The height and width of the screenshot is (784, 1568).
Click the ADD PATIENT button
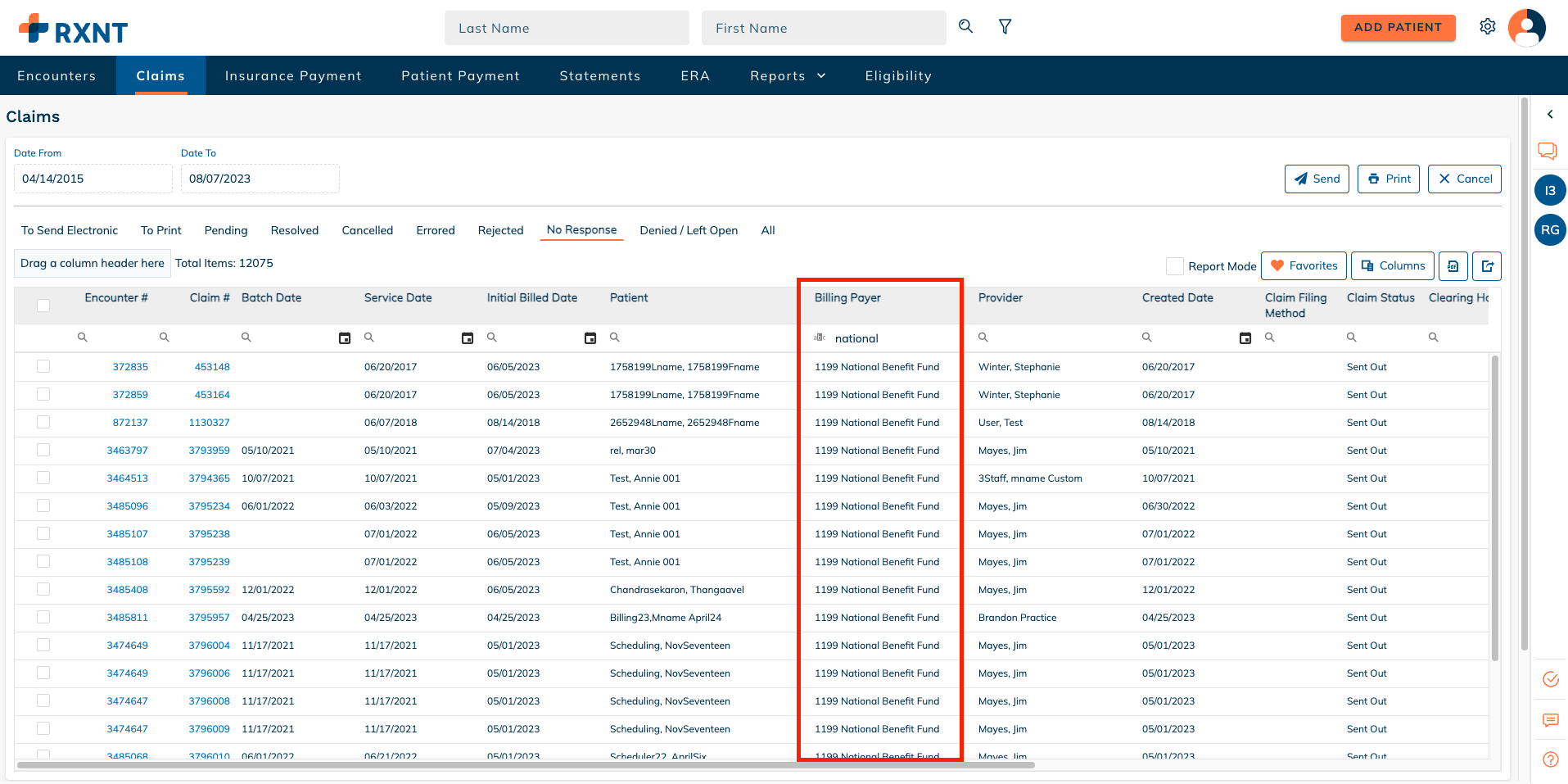[1398, 27]
